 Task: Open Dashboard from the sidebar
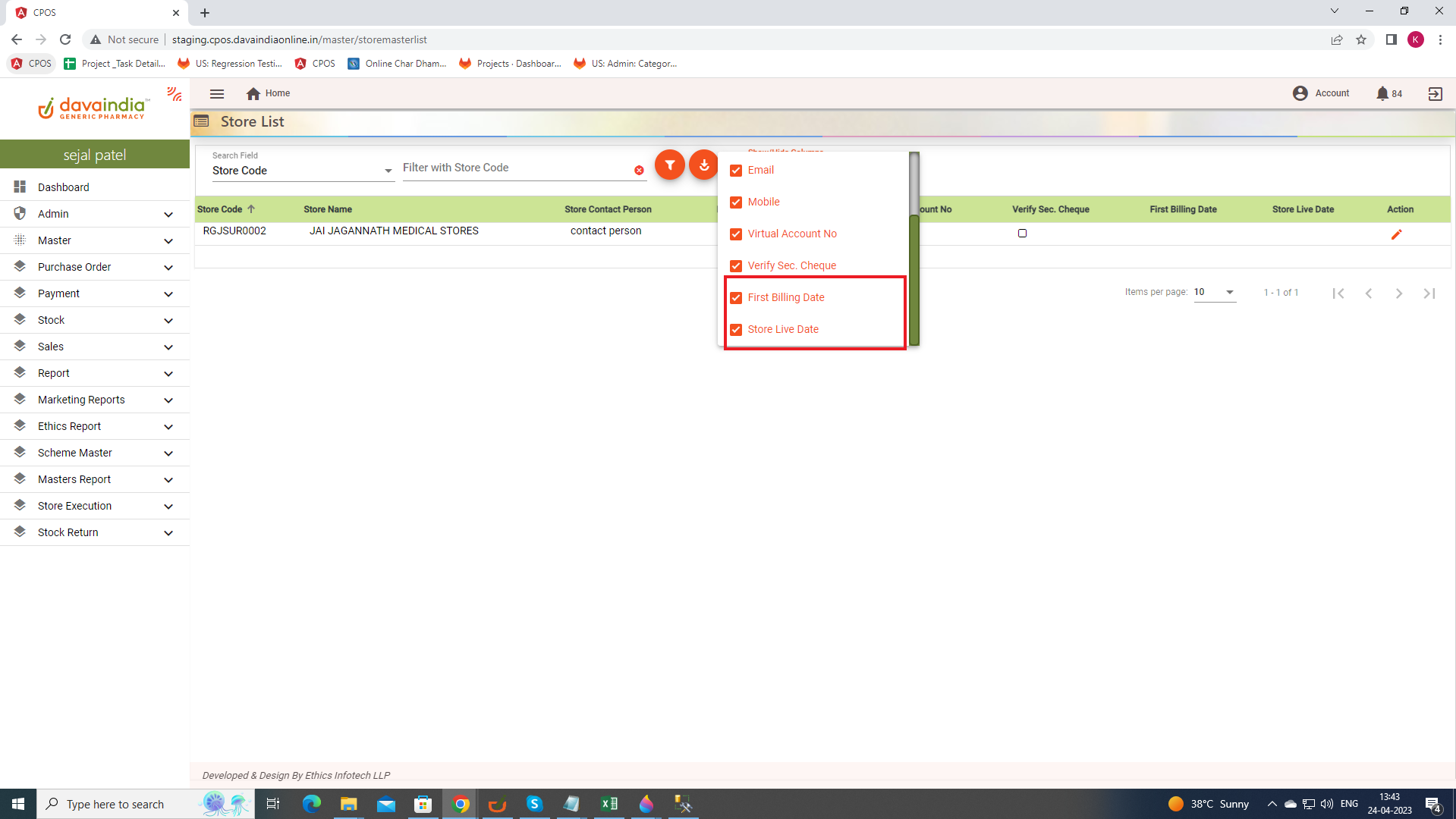pyautogui.click(x=64, y=187)
